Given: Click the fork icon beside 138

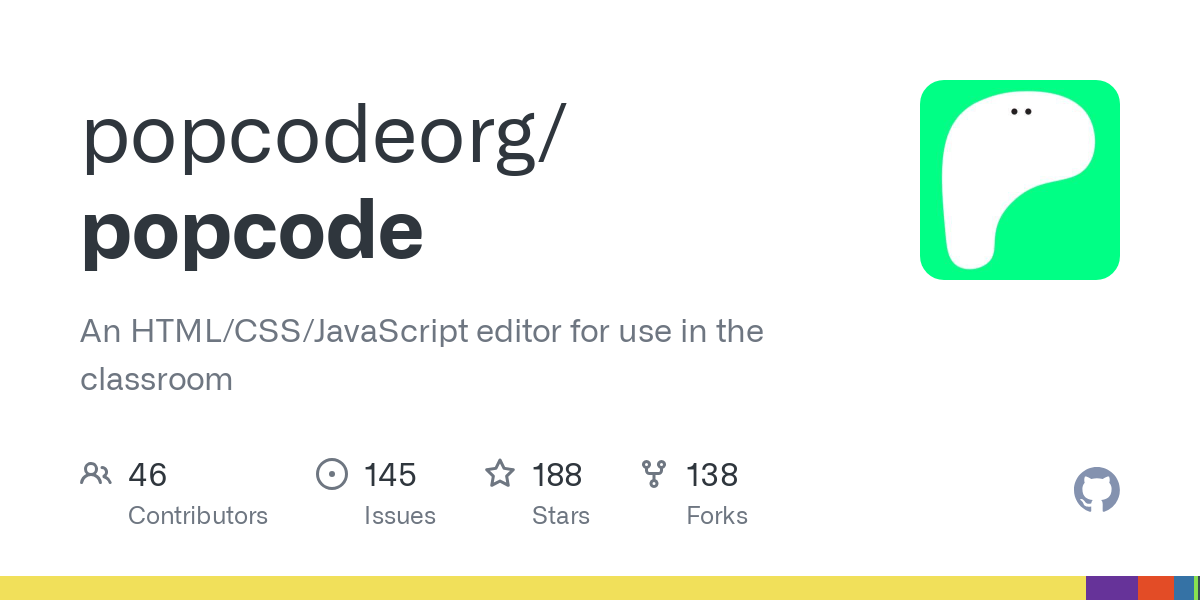Looking at the screenshot, I should [654, 474].
